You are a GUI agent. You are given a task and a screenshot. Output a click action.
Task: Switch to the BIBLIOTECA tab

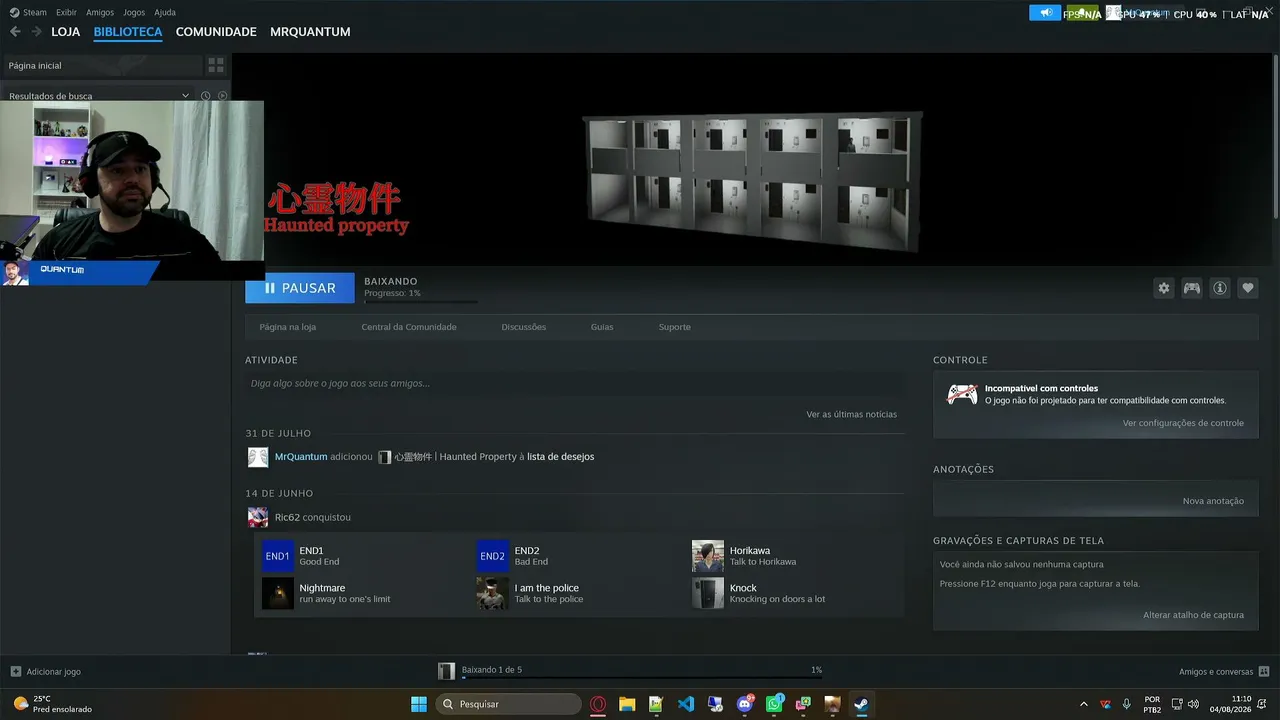point(128,32)
